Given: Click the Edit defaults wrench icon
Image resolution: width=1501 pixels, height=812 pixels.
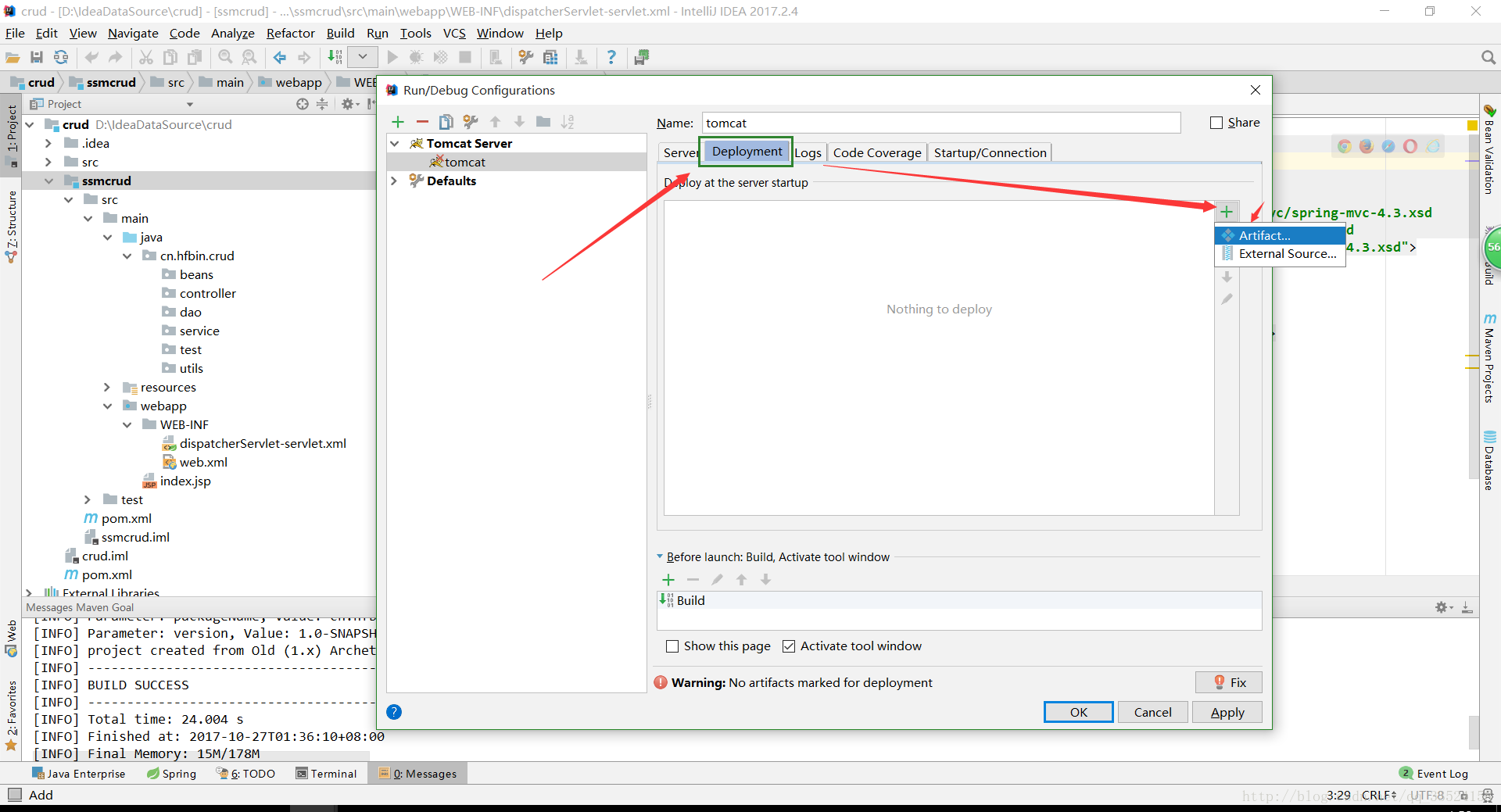Looking at the screenshot, I should (470, 122).
